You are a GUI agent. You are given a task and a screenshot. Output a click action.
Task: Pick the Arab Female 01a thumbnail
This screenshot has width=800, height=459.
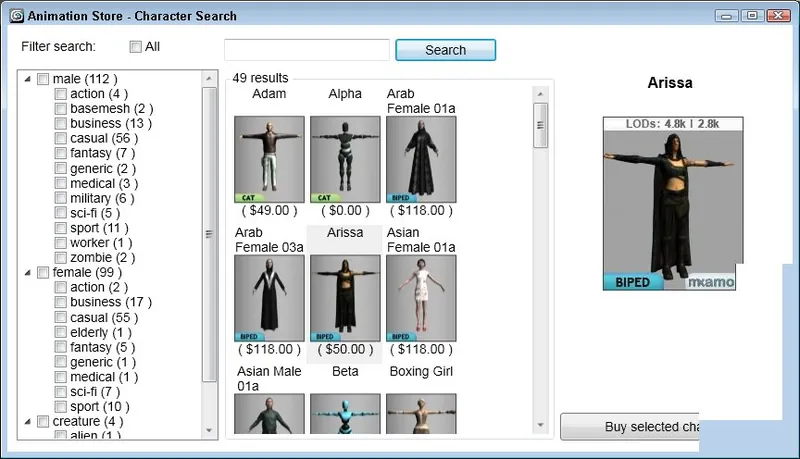[x=421, y=159]
